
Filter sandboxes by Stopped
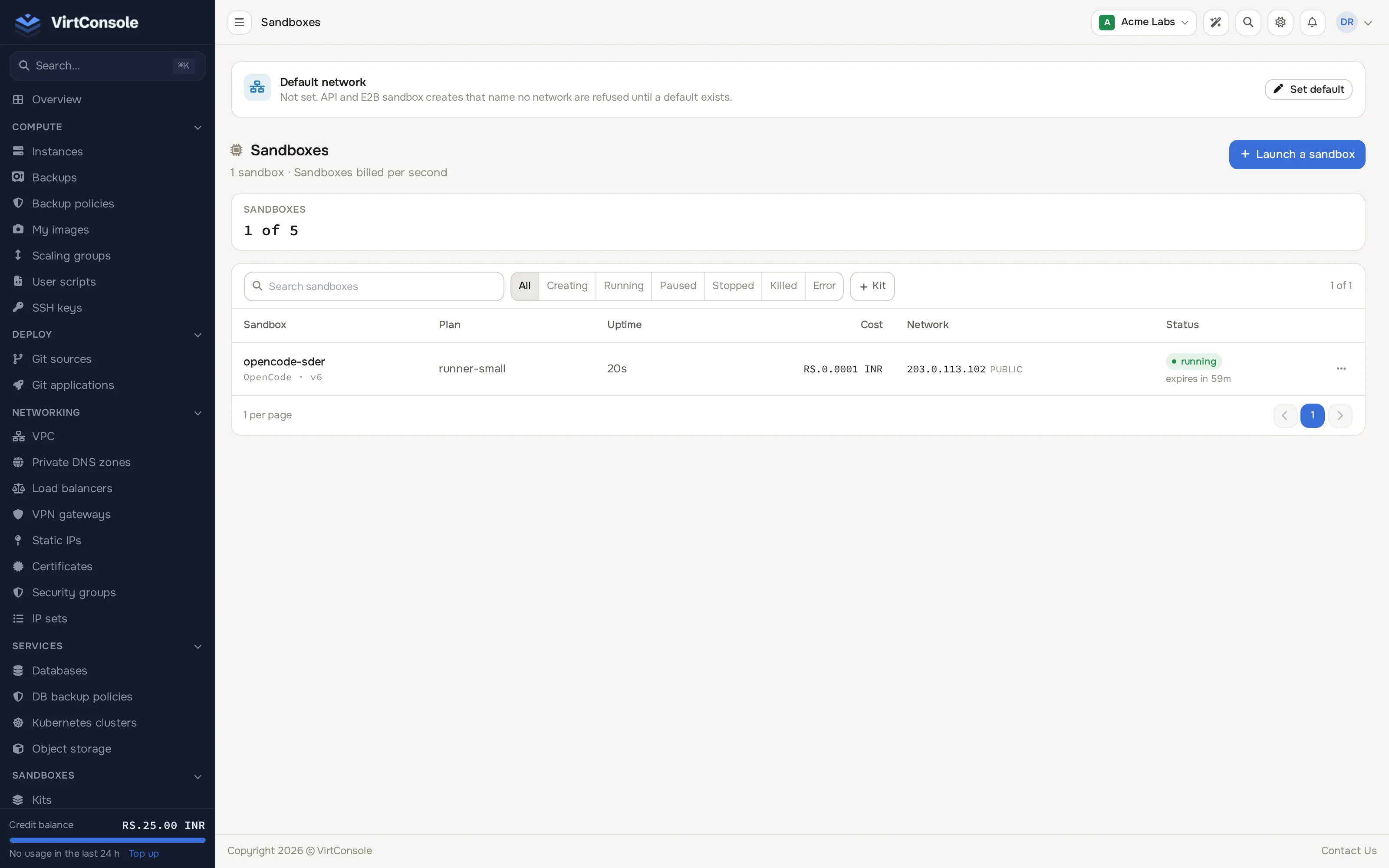pyautogui.click(x=732, y=286)
